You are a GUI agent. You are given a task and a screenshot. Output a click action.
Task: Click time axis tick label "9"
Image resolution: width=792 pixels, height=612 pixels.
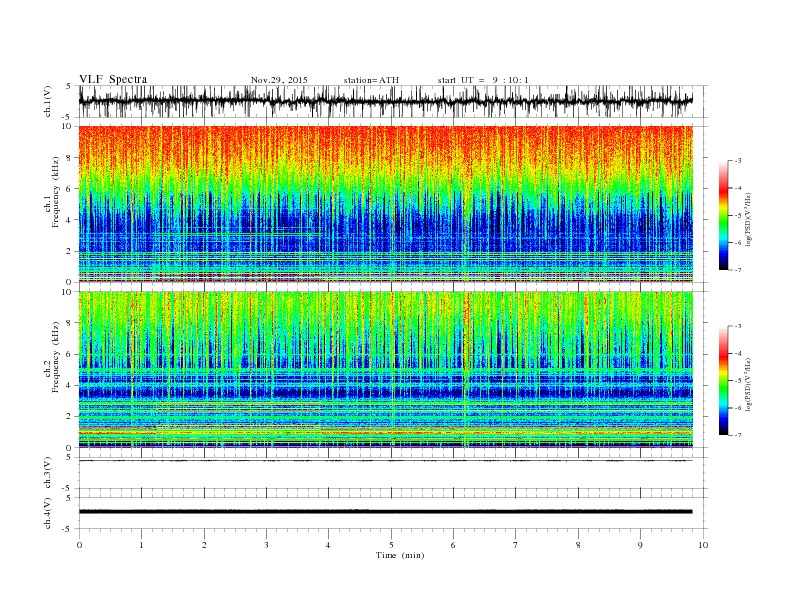[640, 545]
